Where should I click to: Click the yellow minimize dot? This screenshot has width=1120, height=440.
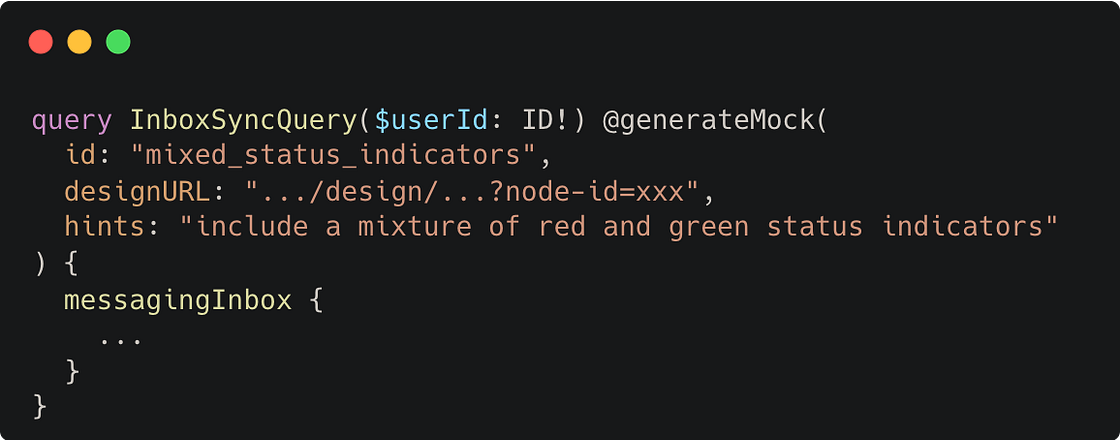79,42
